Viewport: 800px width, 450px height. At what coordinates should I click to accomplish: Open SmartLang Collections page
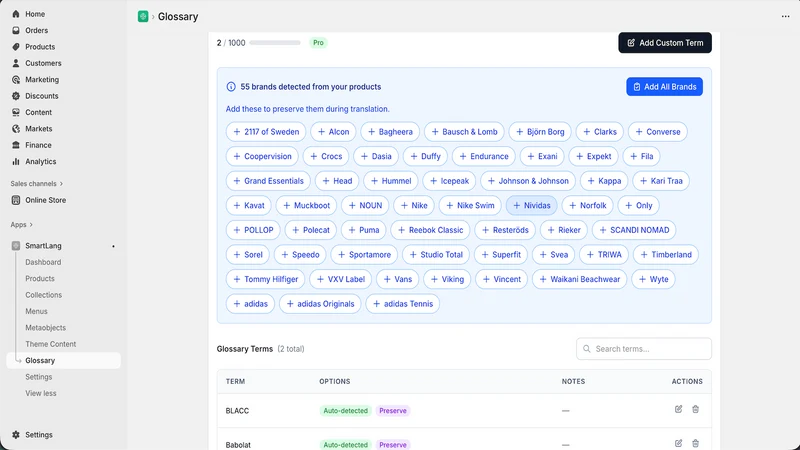point(43,295)
